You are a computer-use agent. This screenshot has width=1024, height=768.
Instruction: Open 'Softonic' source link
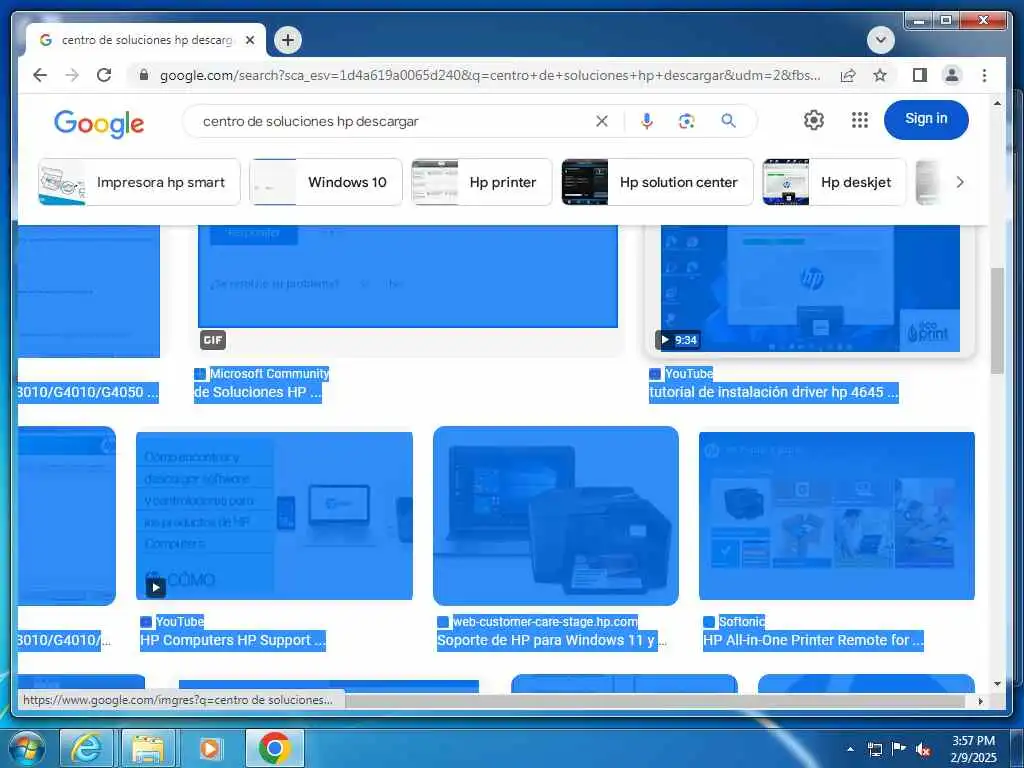[741, 622]
